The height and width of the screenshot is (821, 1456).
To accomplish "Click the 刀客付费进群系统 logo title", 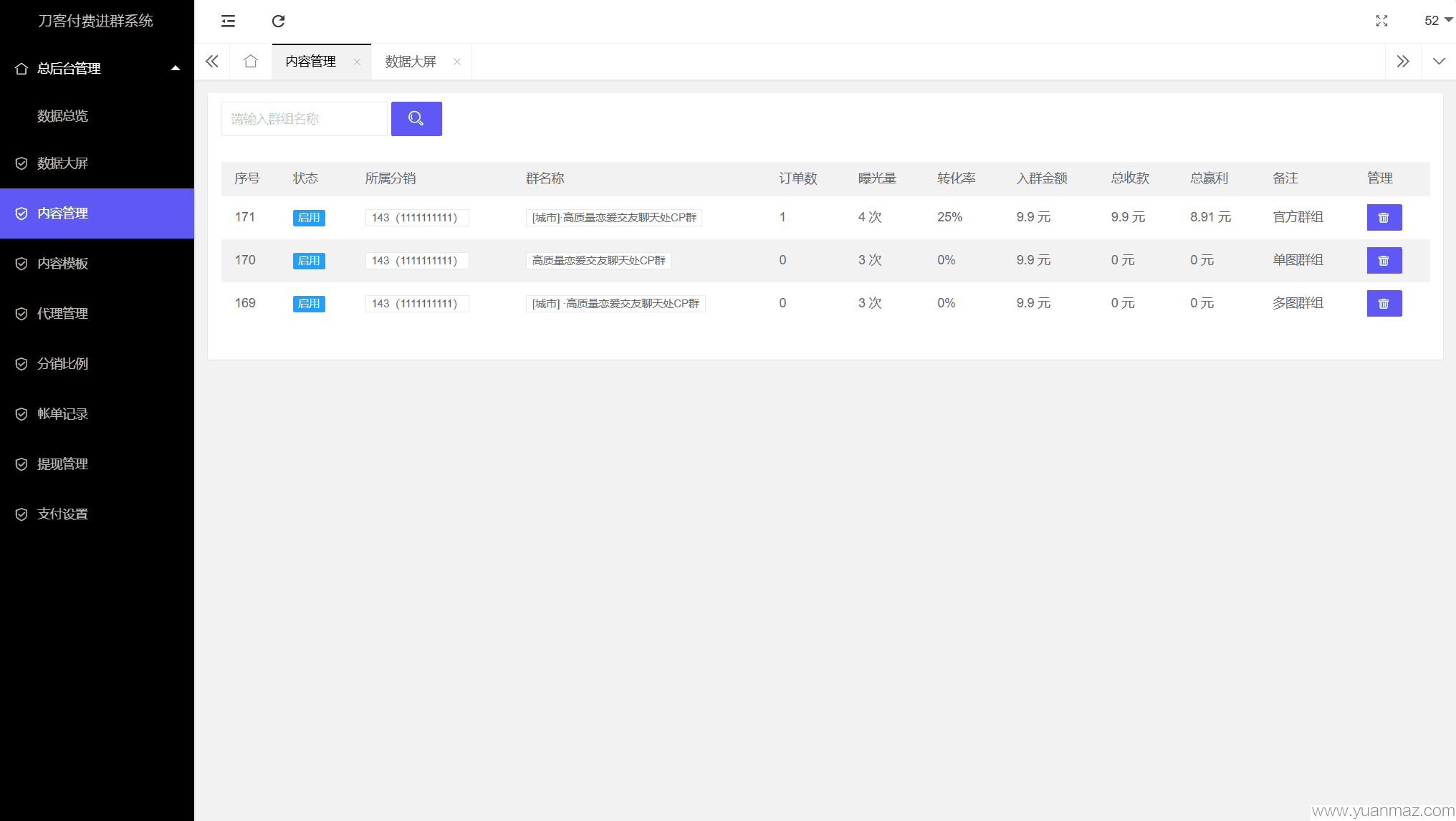I will click(95, 21).
